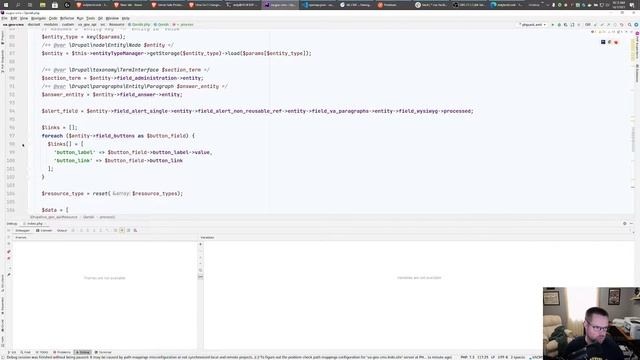Click the editor vertical scrollbar
The height and width of the screenshot is (360, 640).
633,122
